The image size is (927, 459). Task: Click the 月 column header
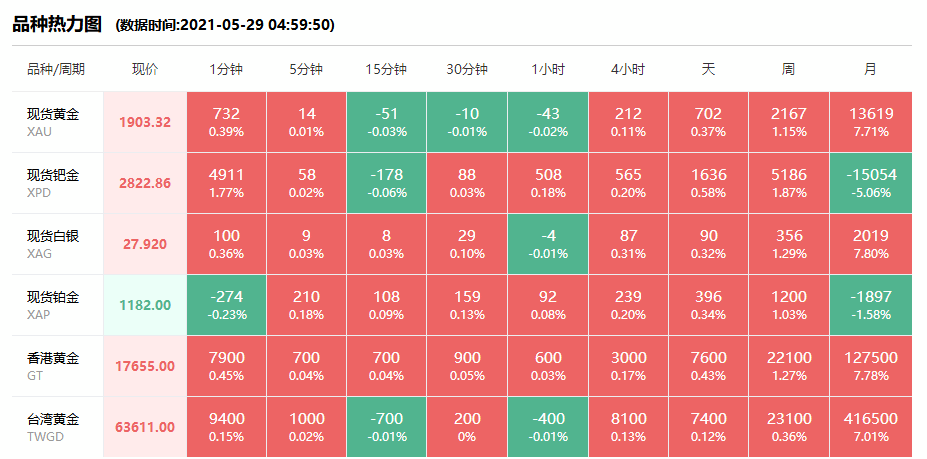coord(870,69)
